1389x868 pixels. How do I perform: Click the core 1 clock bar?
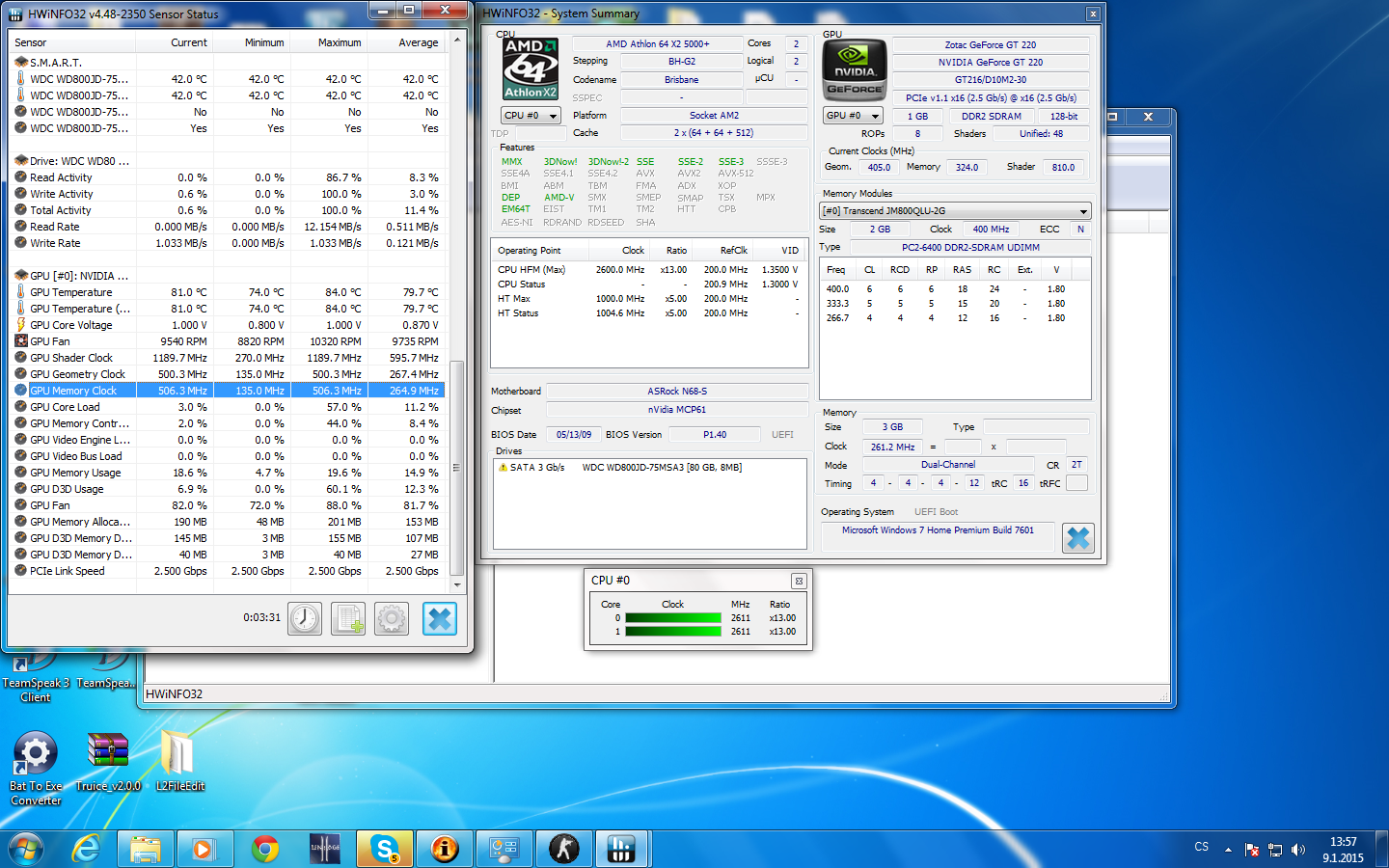(x=673, y=632)
